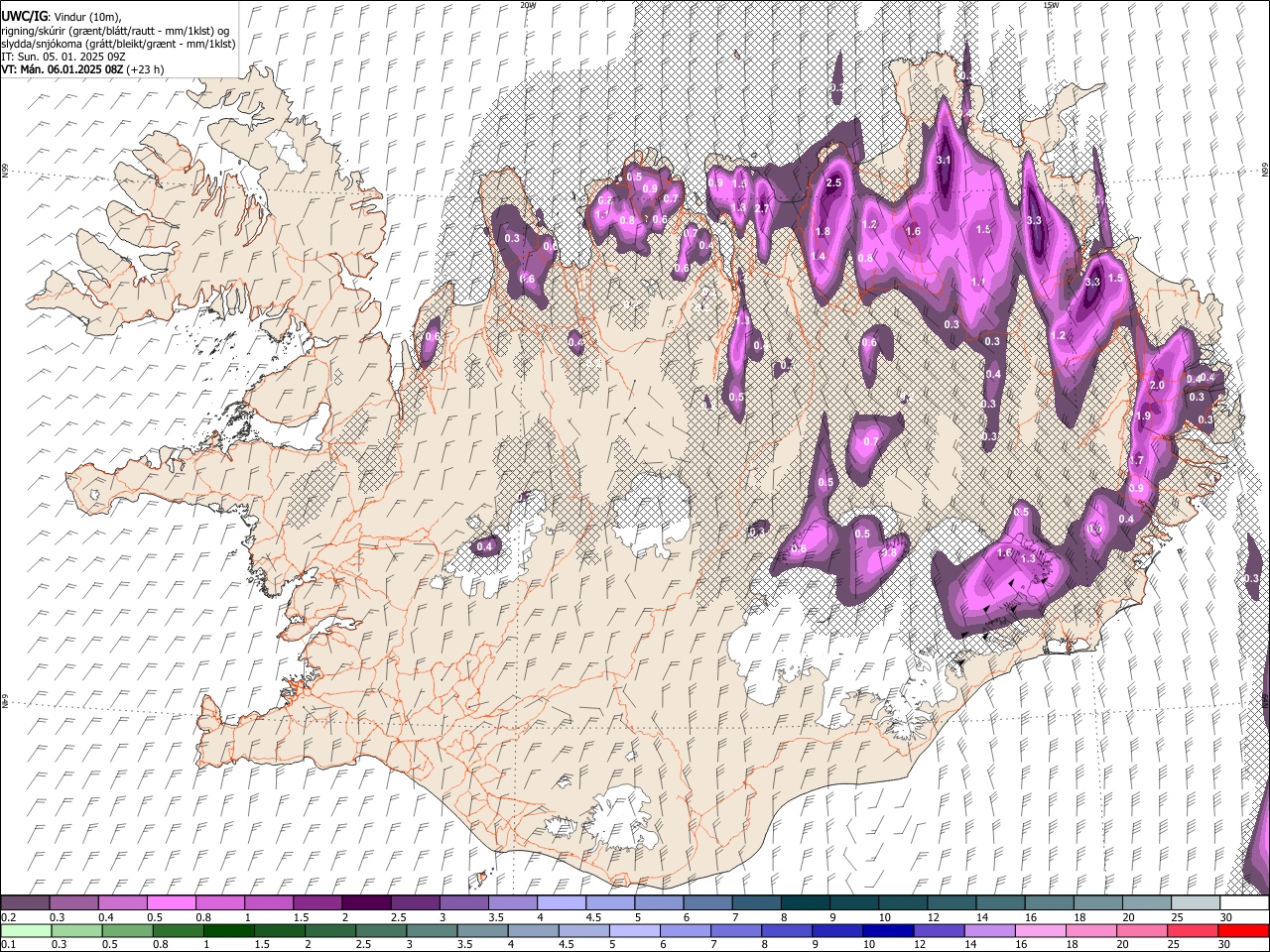
Task: Click the 1.4 snowfall value on the map
Action: point(818,256)
